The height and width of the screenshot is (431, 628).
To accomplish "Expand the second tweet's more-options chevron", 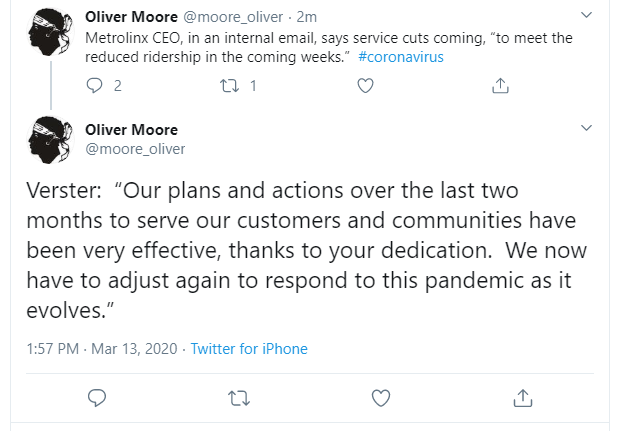I will [x=587, y=130].
